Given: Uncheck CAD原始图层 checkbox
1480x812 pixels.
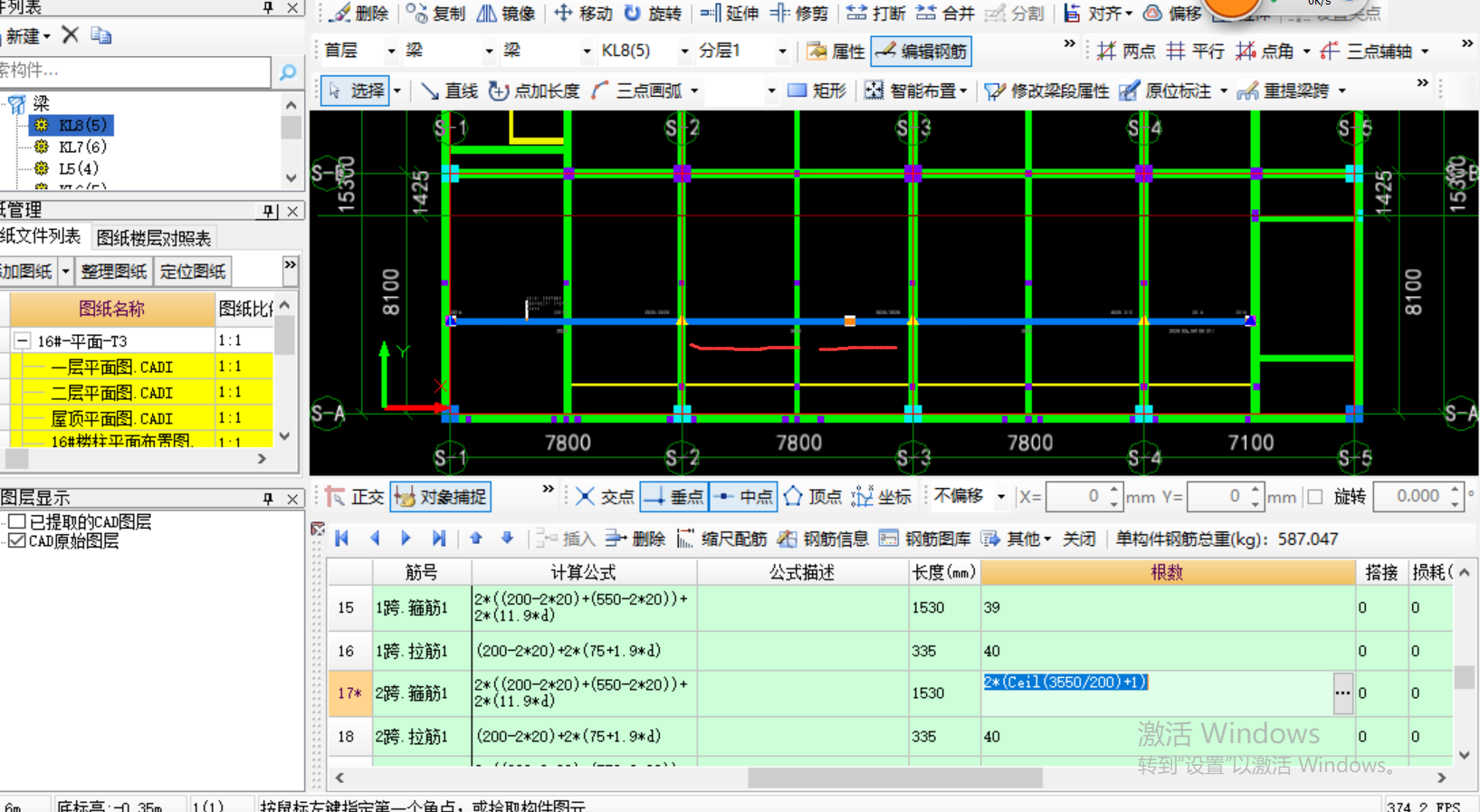Looking at the screenshot, I should pos(16,540).
